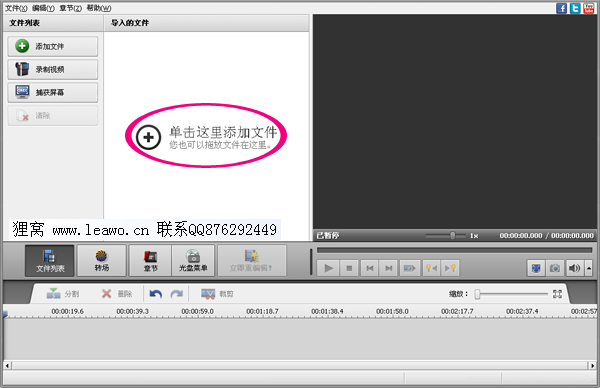
Task: Click the timeline mark at 00:02:17.7
Action: point(457,311)
